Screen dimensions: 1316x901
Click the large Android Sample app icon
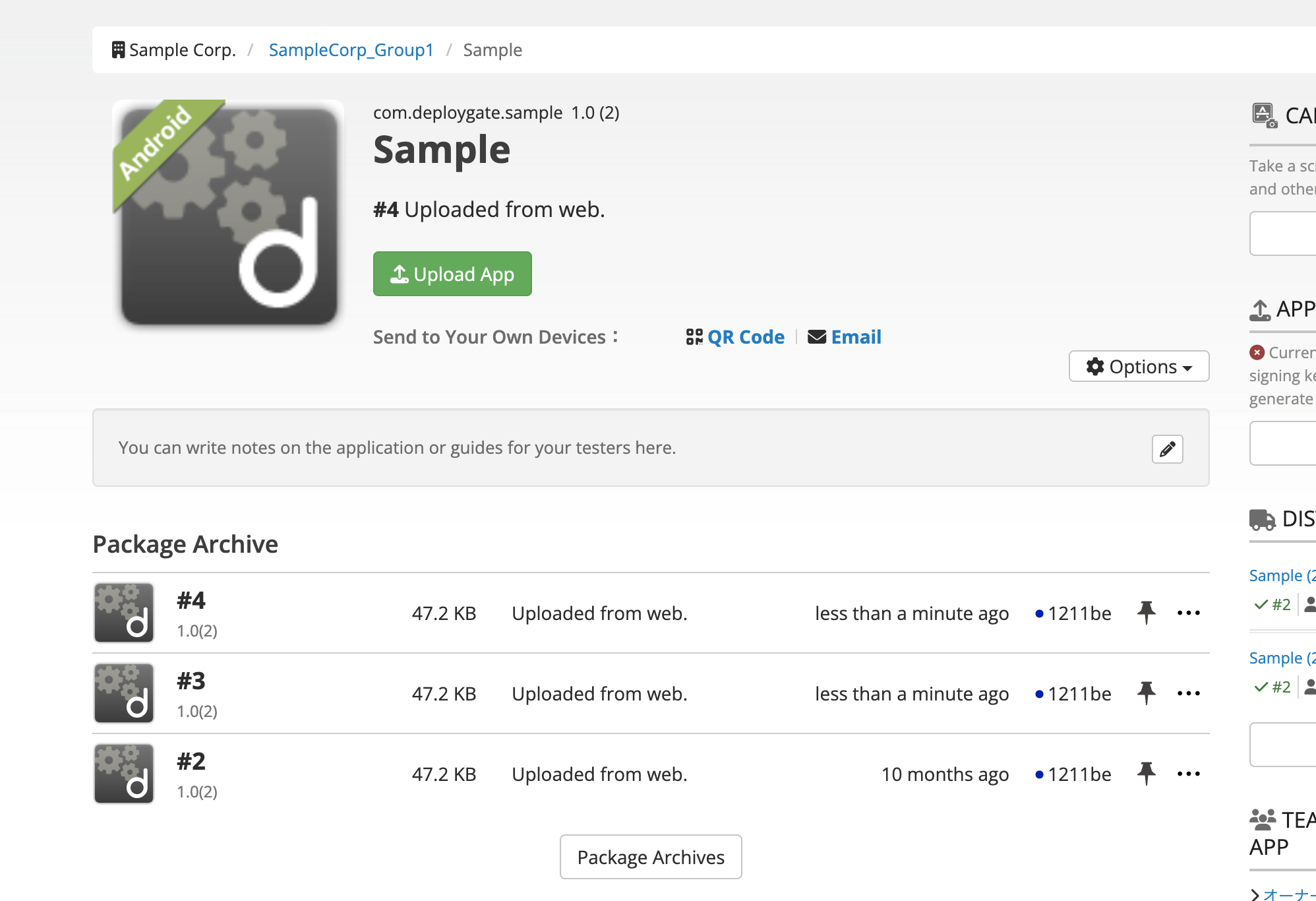click(229, 213)
